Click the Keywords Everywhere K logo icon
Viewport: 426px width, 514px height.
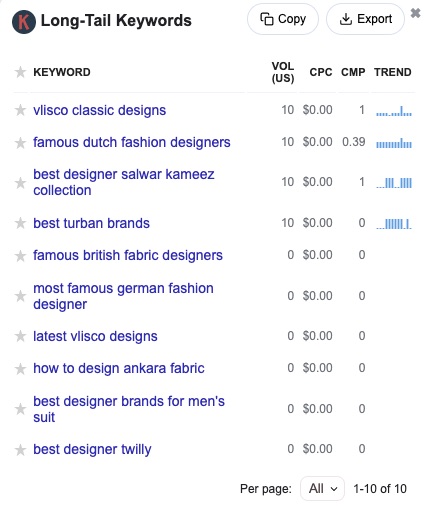[24, 22]
